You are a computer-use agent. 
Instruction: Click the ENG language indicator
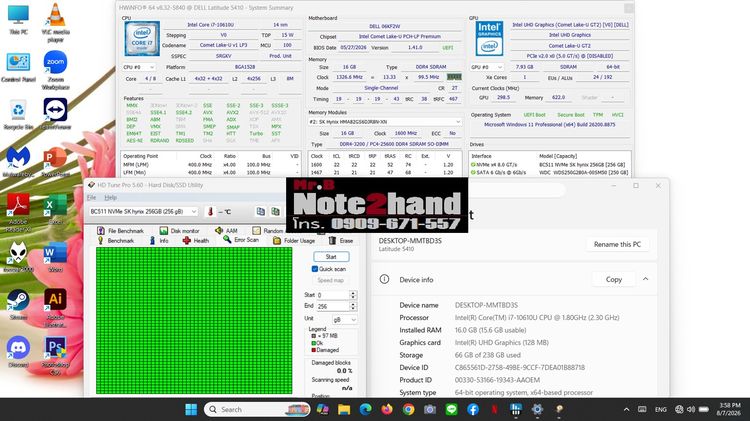[x=661, y=410]
